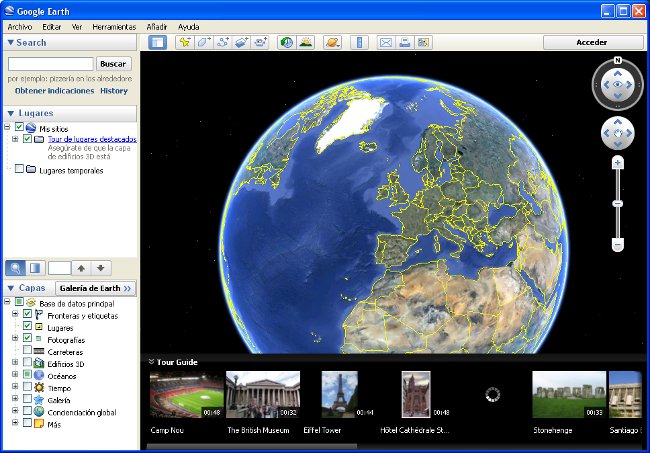Click the hand icon in the move joystick
The image size is (650, 453).
(618, 133)
